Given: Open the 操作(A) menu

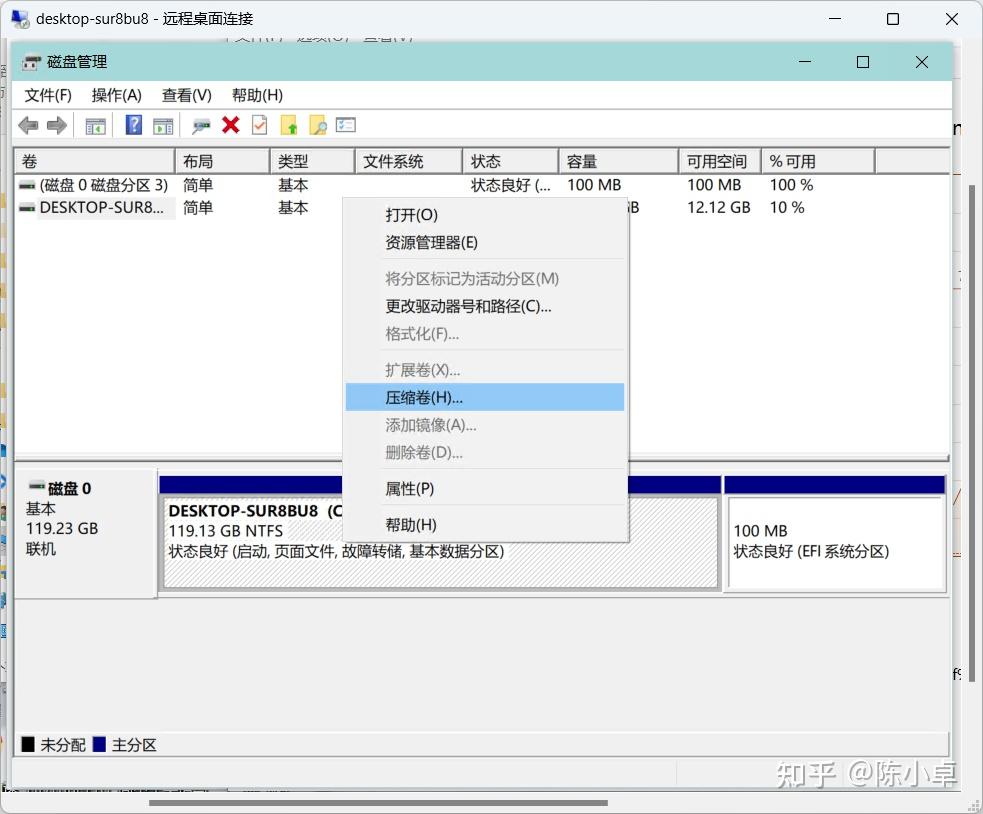Looking at the screenshot, I should (116, 95).
